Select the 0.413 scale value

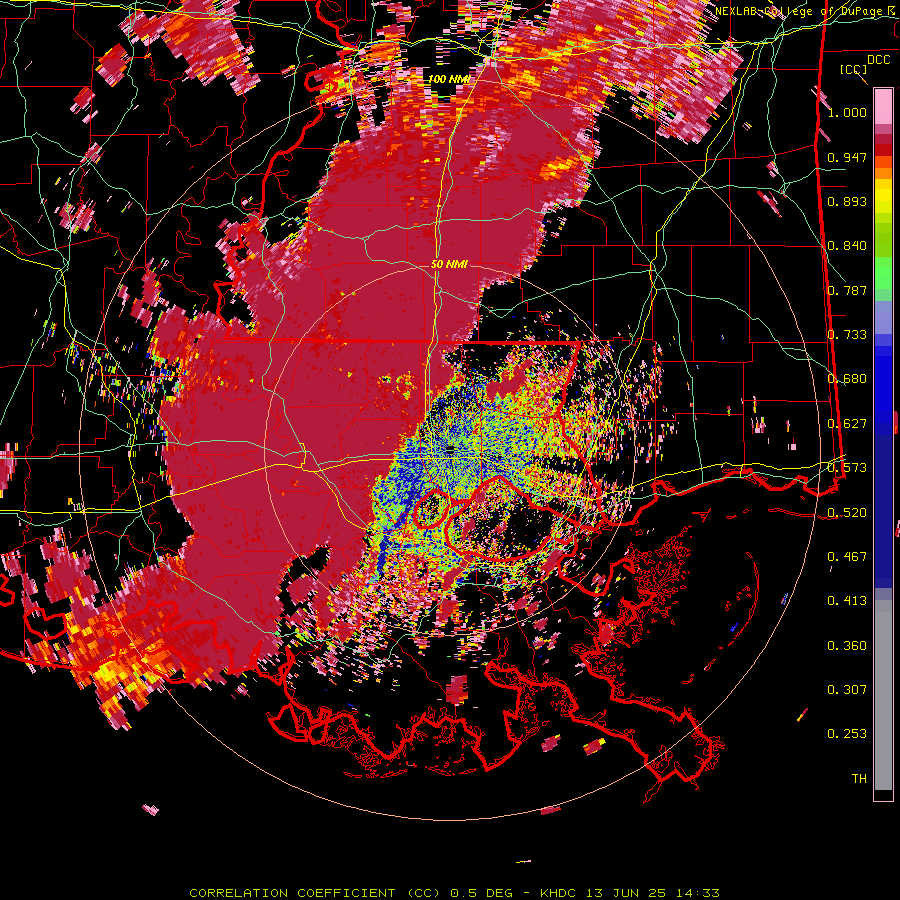click(x=847, y=601)
